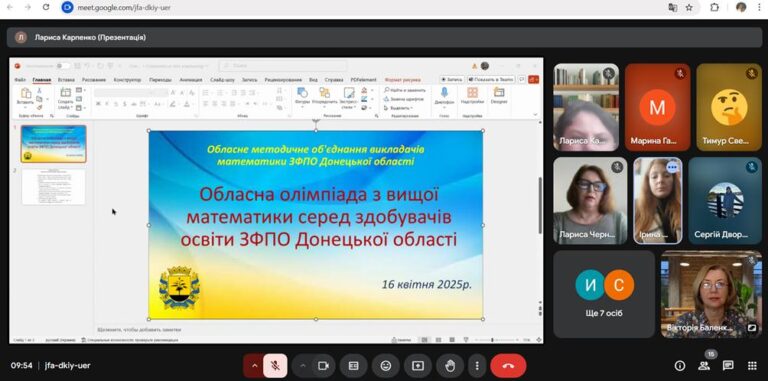
Task: Open Chrome profile avatar
Action: 741,7
